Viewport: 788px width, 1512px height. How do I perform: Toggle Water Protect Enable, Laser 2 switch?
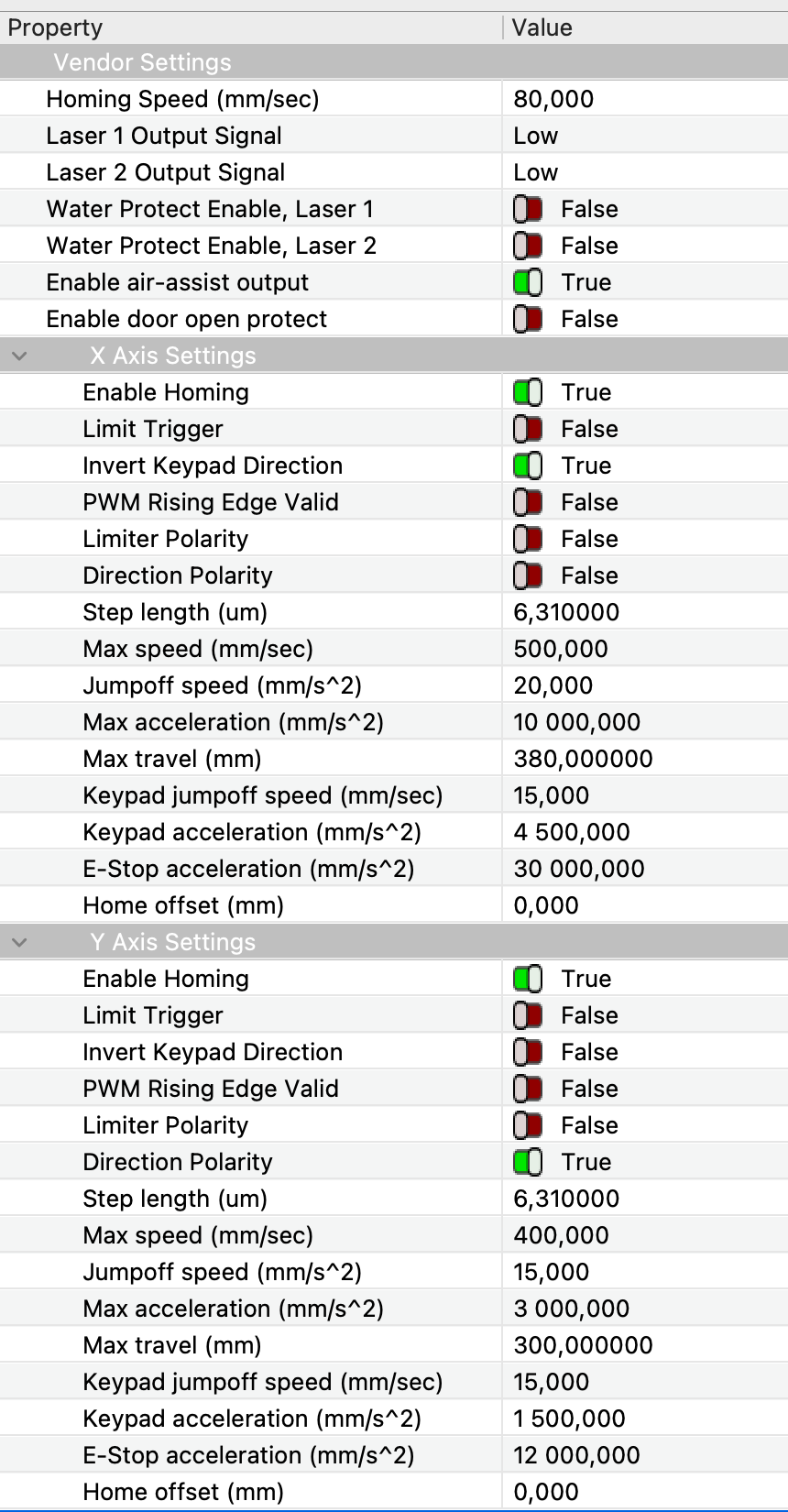pyautogui.click(x=528, y=246)
